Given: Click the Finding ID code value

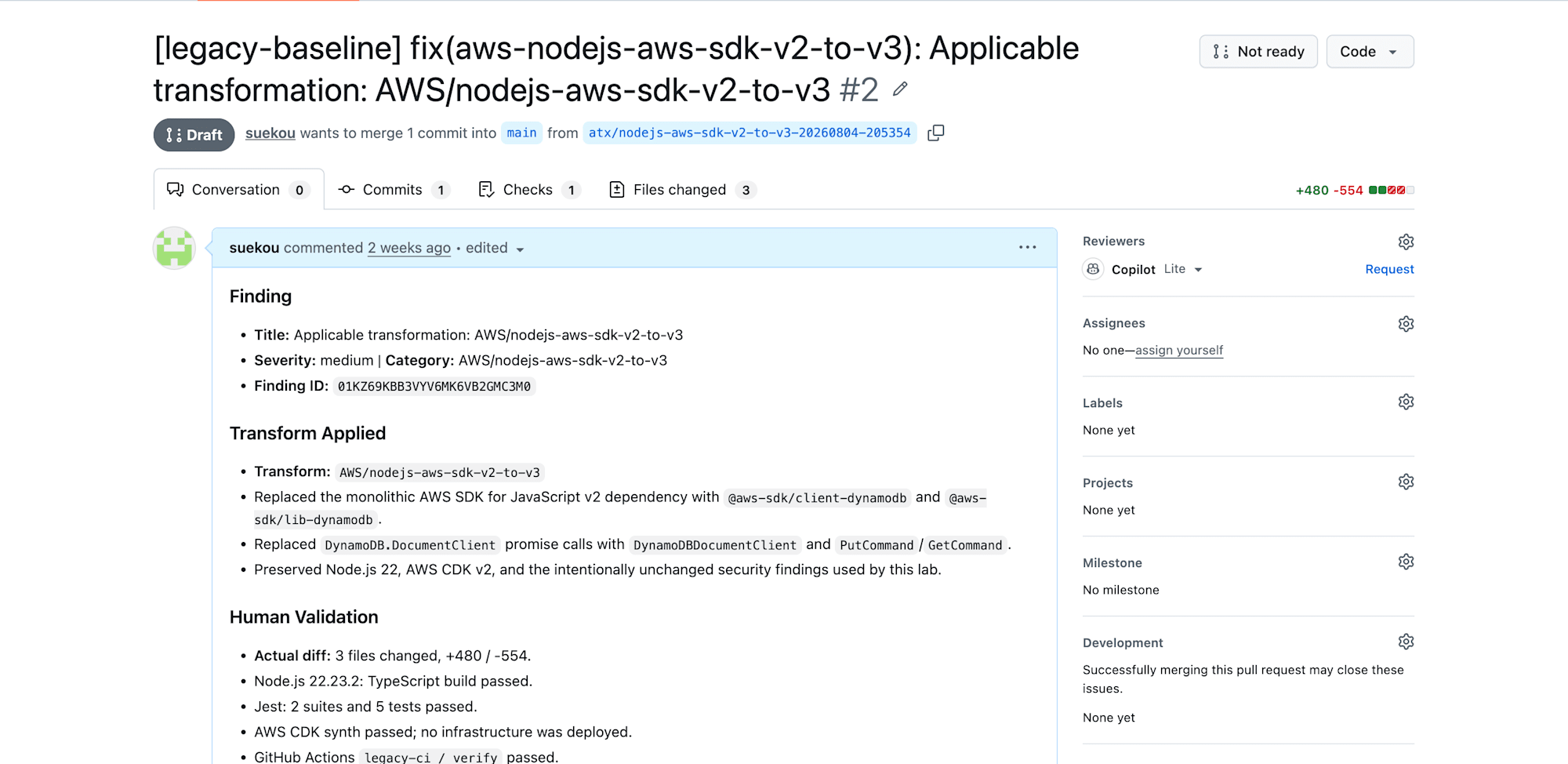Looking at the screenshot, I should coord(434,386).
